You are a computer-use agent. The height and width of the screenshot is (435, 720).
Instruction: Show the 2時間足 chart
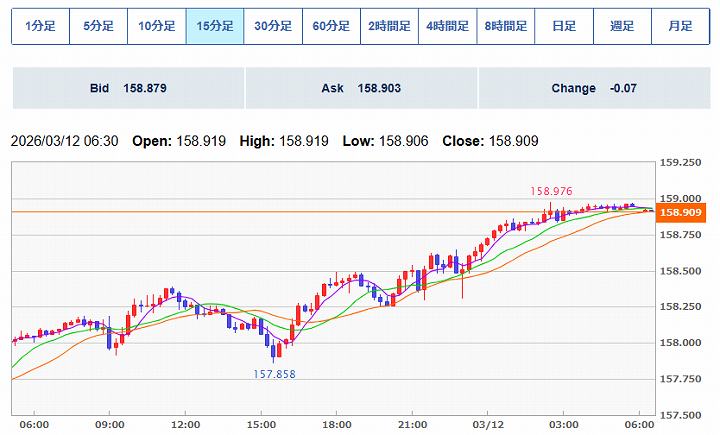coord(389,26)
